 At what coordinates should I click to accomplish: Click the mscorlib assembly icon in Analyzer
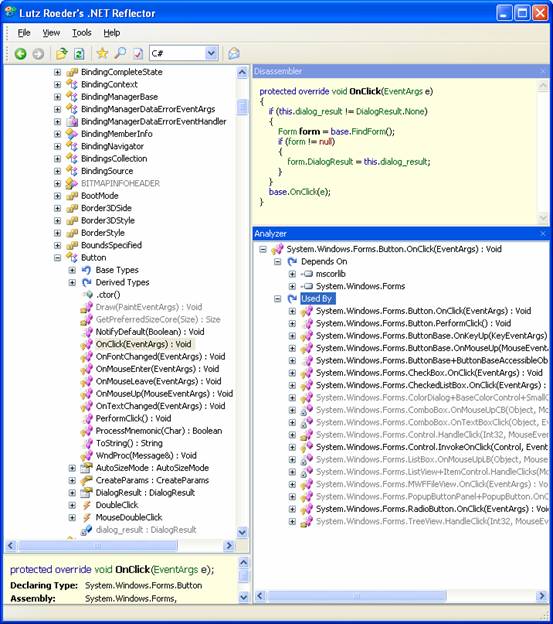tap(307, 274)
